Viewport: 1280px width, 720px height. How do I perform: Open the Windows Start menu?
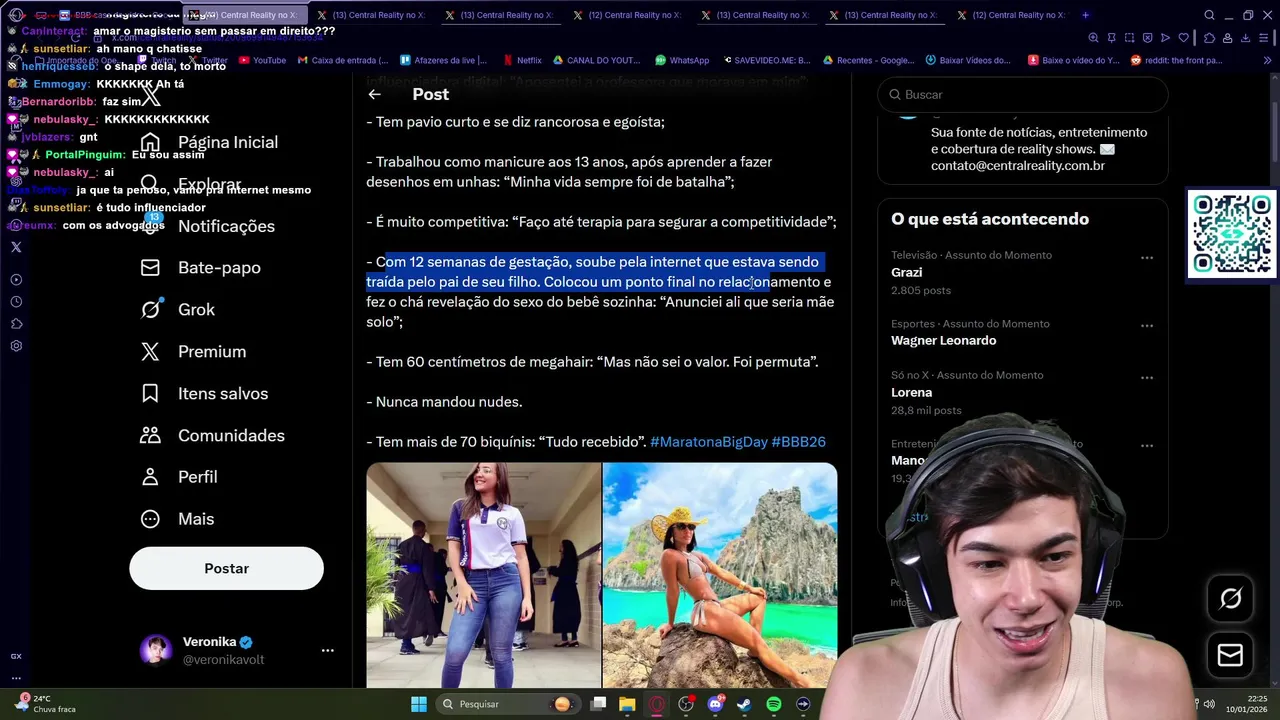[418, 704]
